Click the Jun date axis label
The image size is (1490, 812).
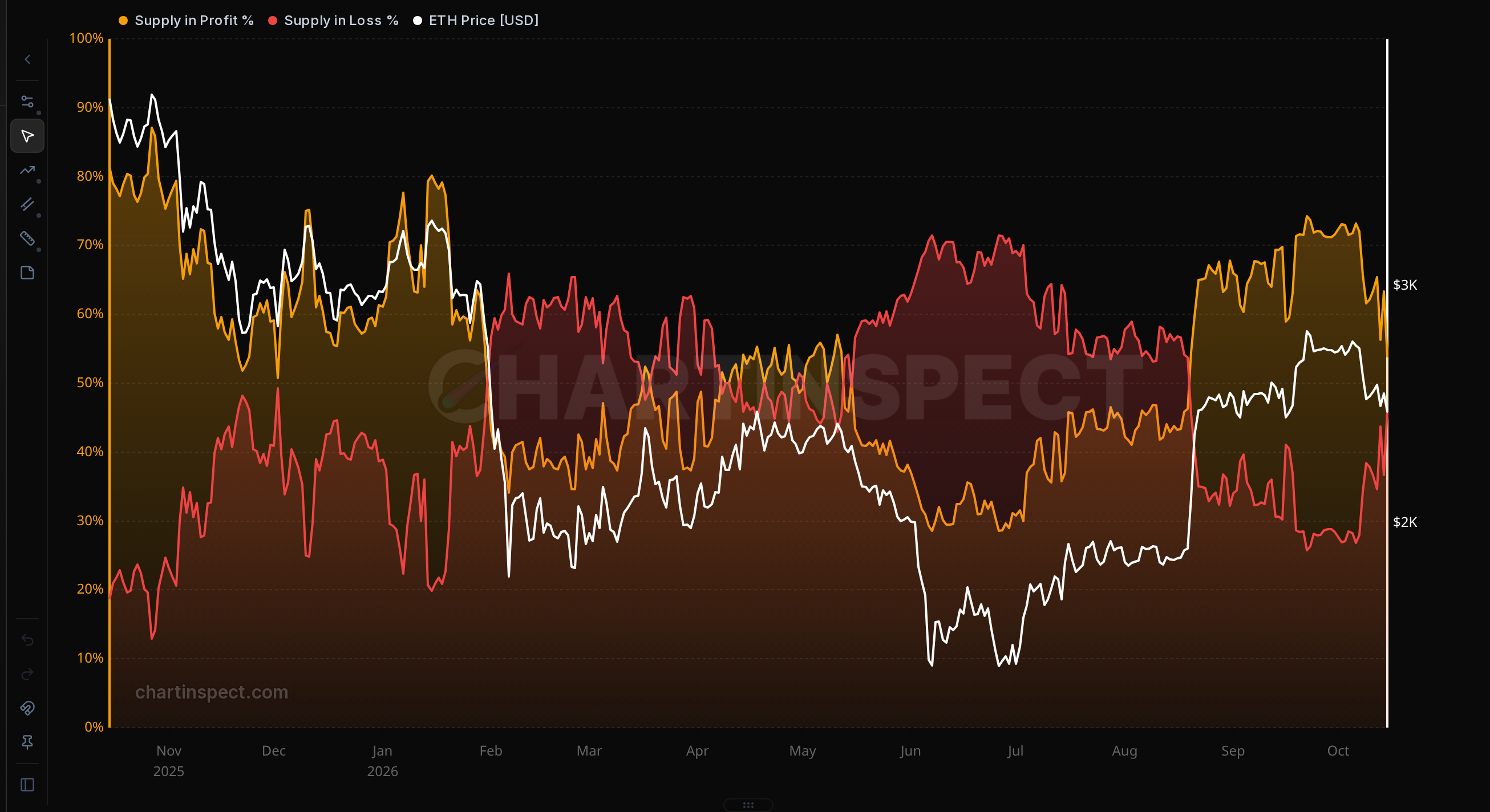tap(910, 752)
